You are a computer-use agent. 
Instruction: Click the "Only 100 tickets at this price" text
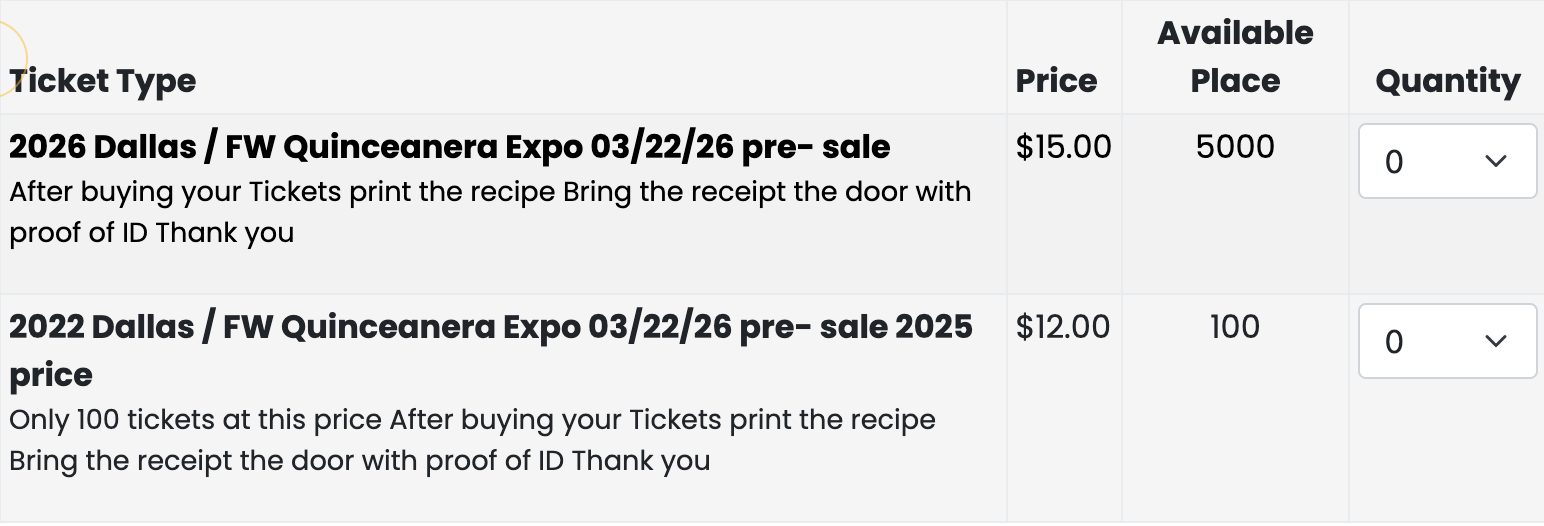click(196, 419)
